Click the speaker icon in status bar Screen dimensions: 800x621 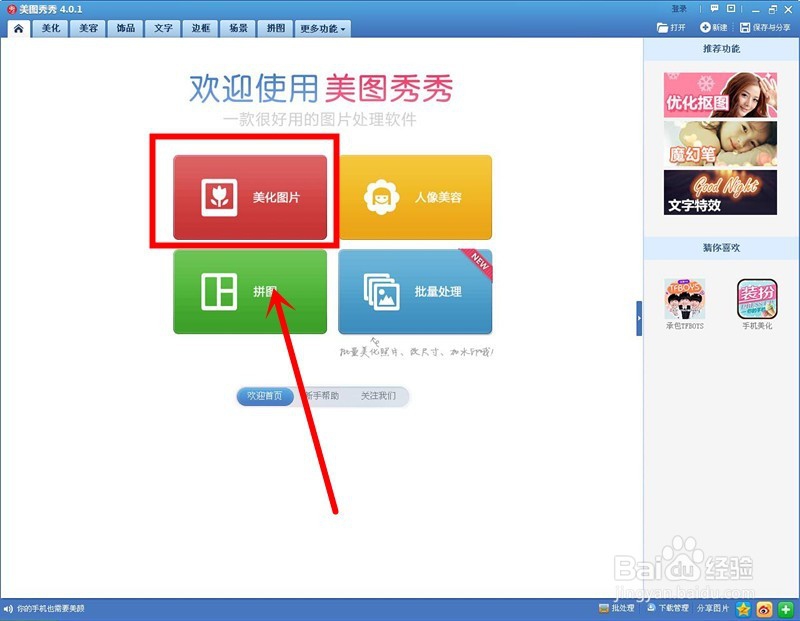(x=8, y=609)
